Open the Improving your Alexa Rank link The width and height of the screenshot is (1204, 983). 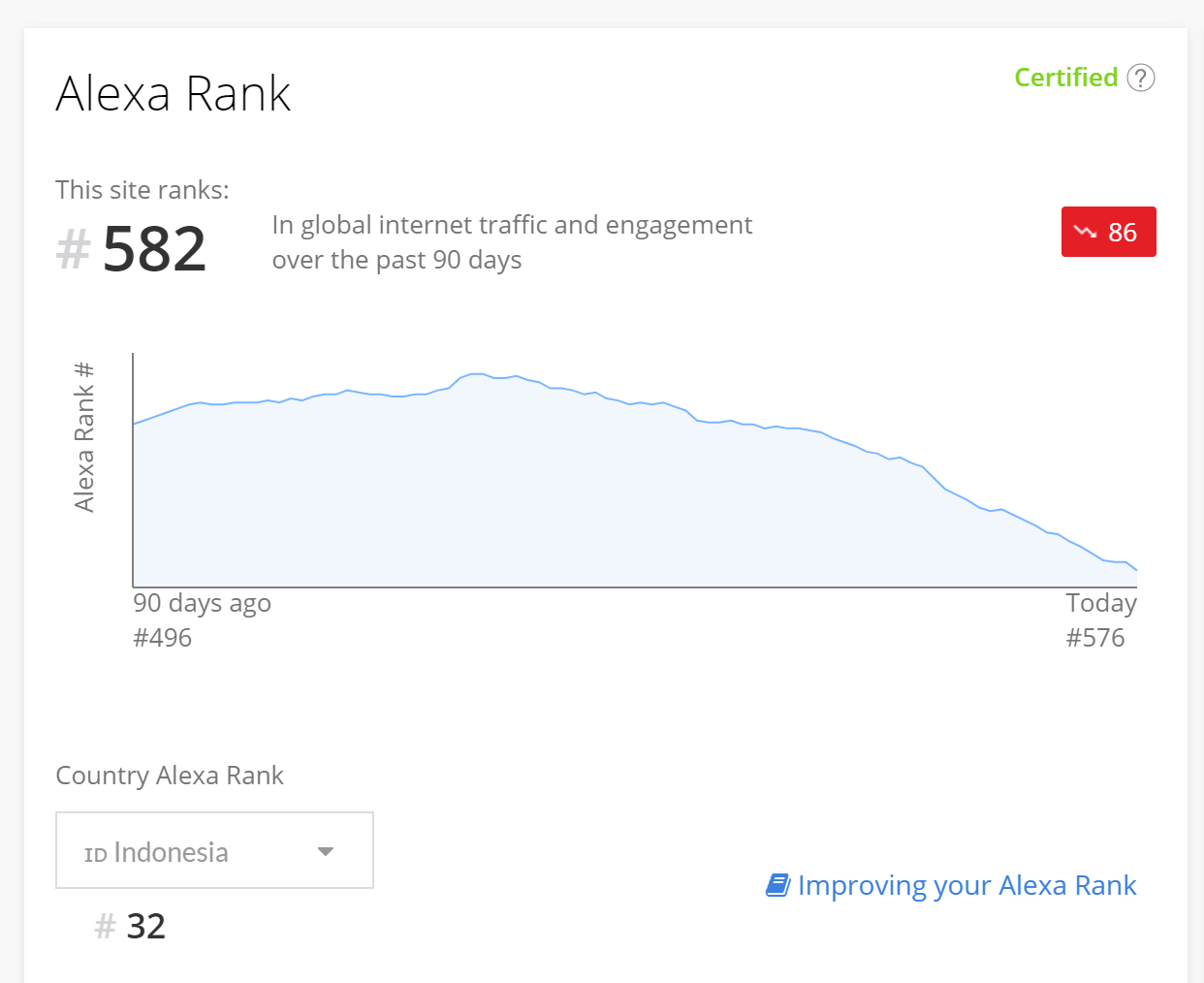(951, 885)
